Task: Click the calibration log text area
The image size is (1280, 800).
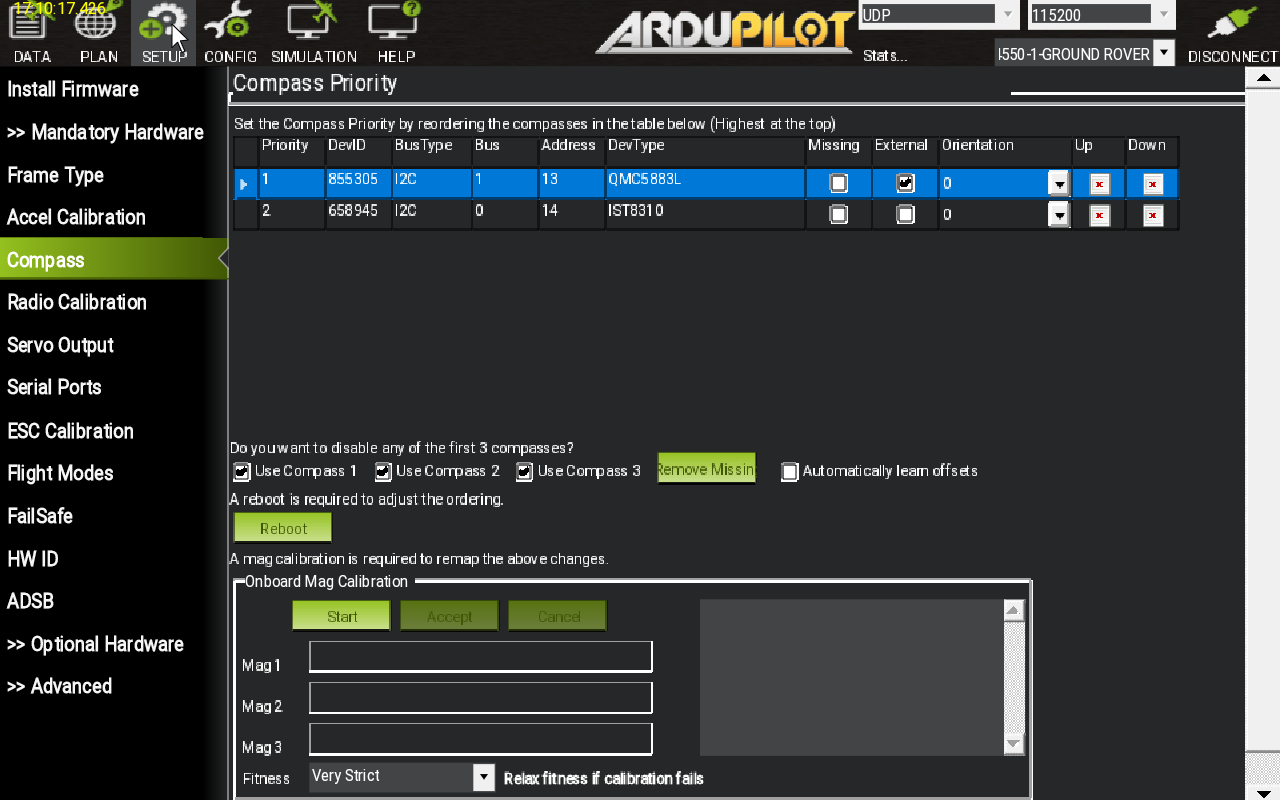Action: coord(851,677)
